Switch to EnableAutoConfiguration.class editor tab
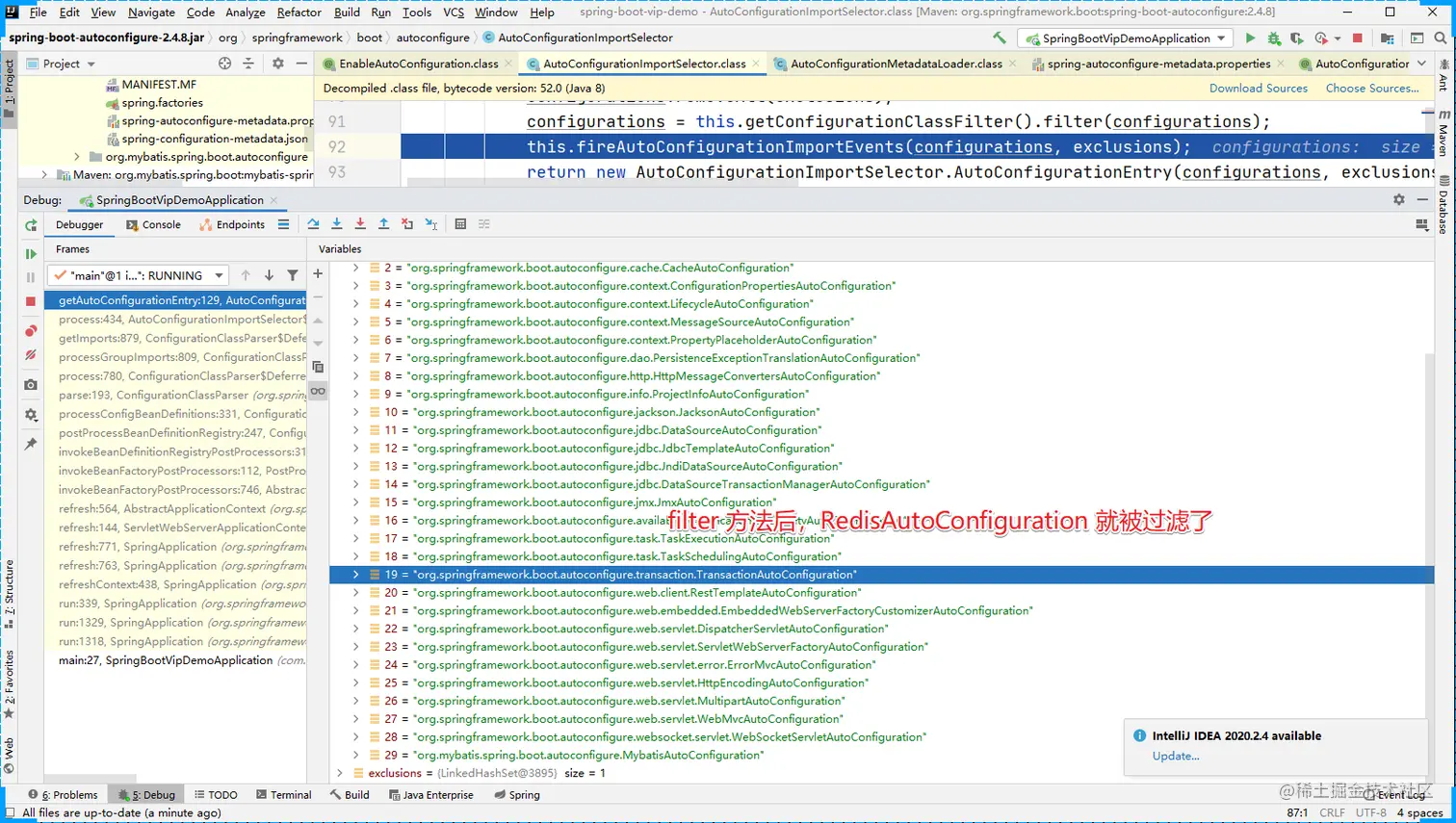The height and width of the screenshot is (823, 1456). pyautogui.click(x=419, y=64)
